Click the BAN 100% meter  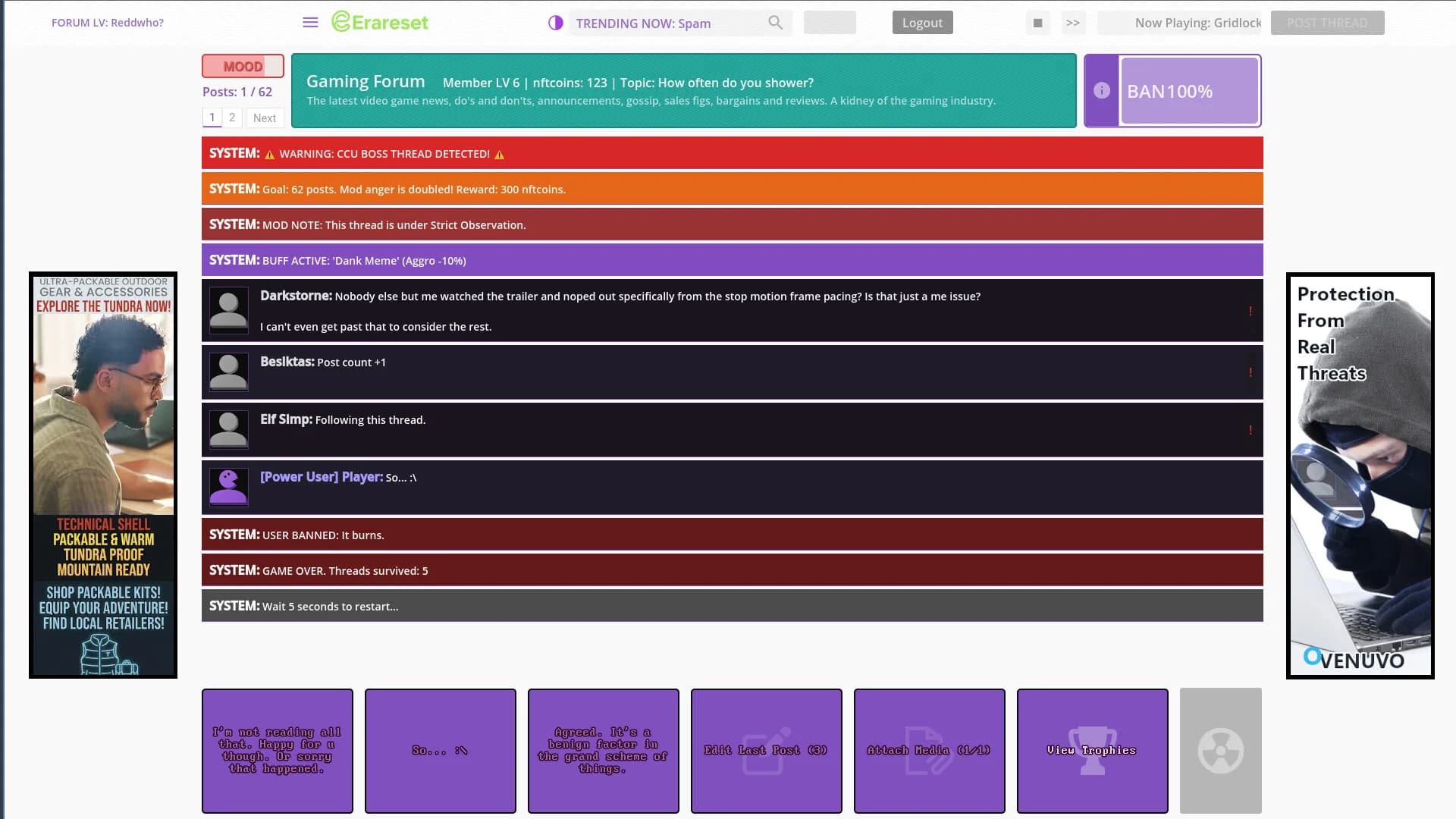1189,91
